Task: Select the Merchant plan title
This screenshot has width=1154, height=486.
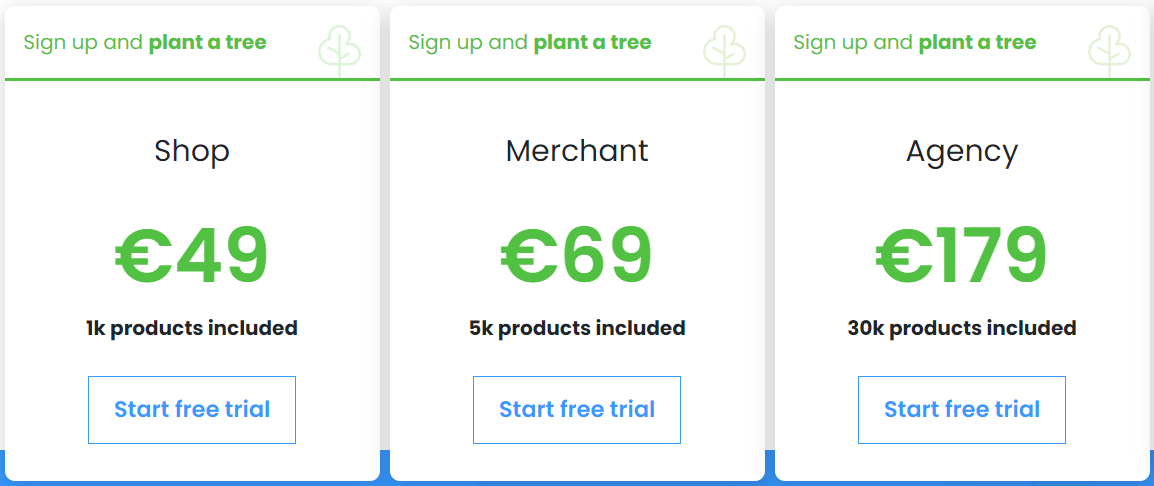Action: (577, 151)
